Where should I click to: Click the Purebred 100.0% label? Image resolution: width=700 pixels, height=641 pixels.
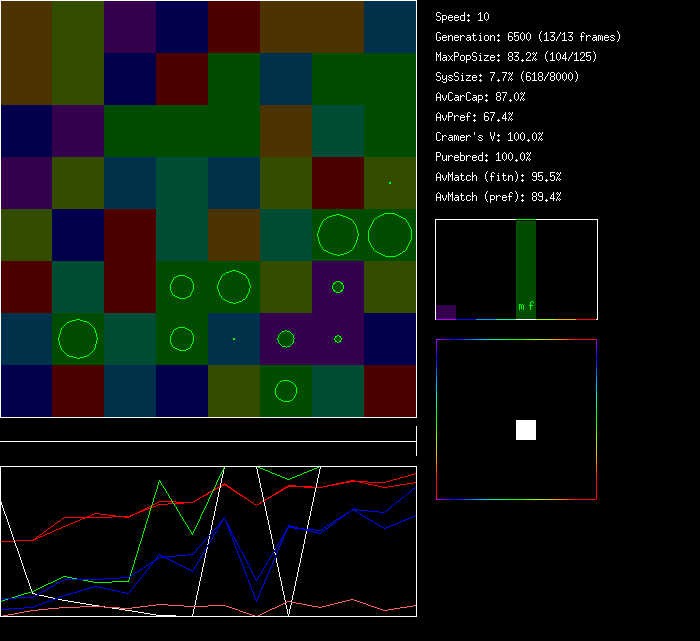coord(483,157)
